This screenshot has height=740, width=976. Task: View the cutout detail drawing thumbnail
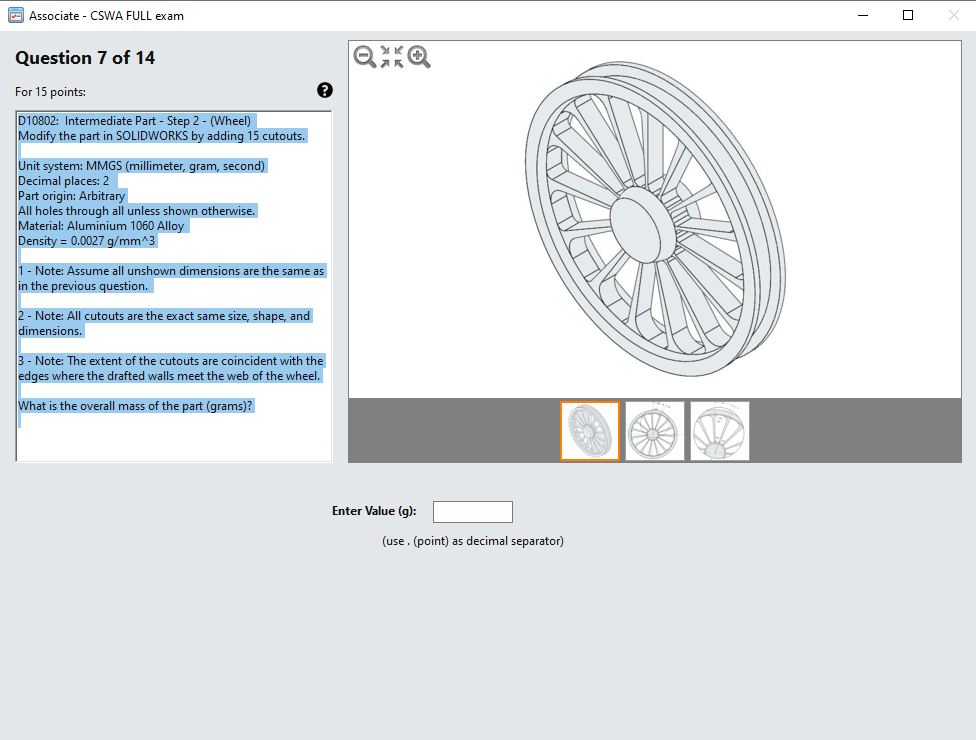coord(718,431)
